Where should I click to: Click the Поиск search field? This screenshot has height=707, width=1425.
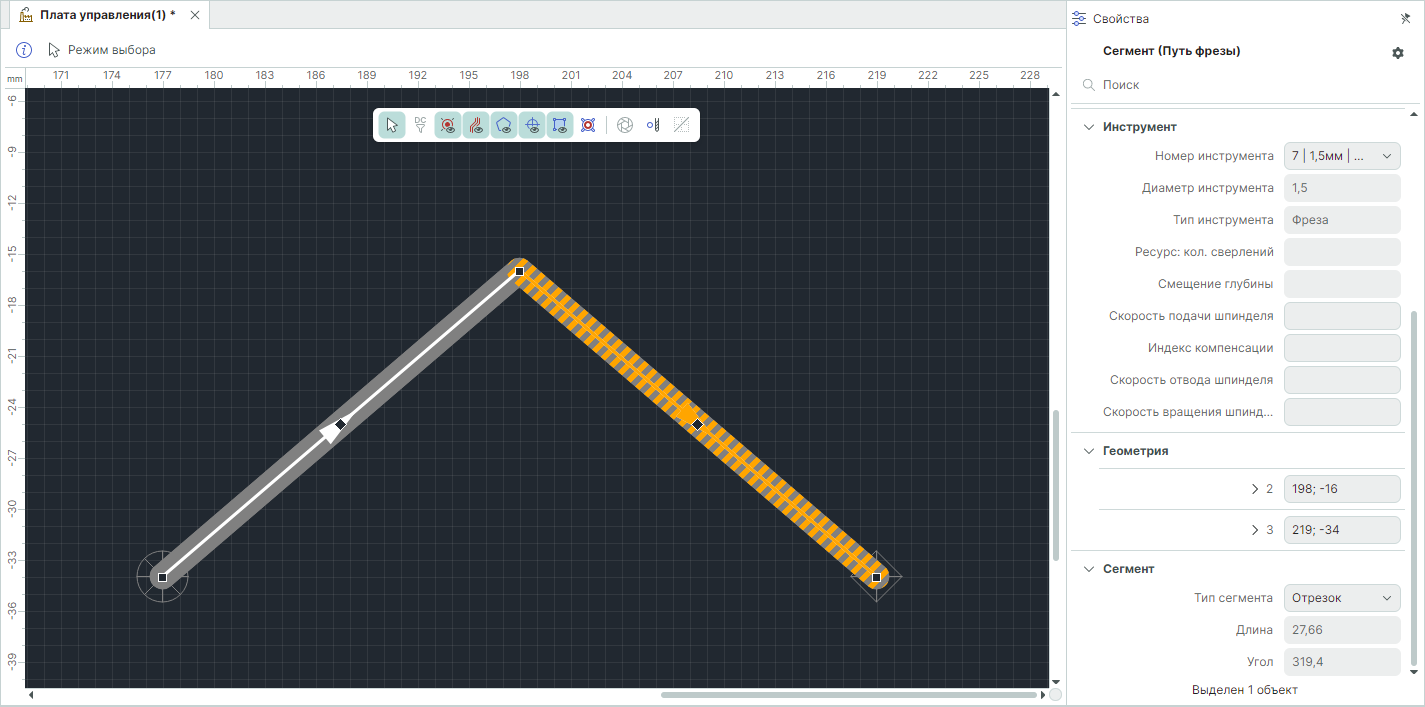pos(1240,85)
